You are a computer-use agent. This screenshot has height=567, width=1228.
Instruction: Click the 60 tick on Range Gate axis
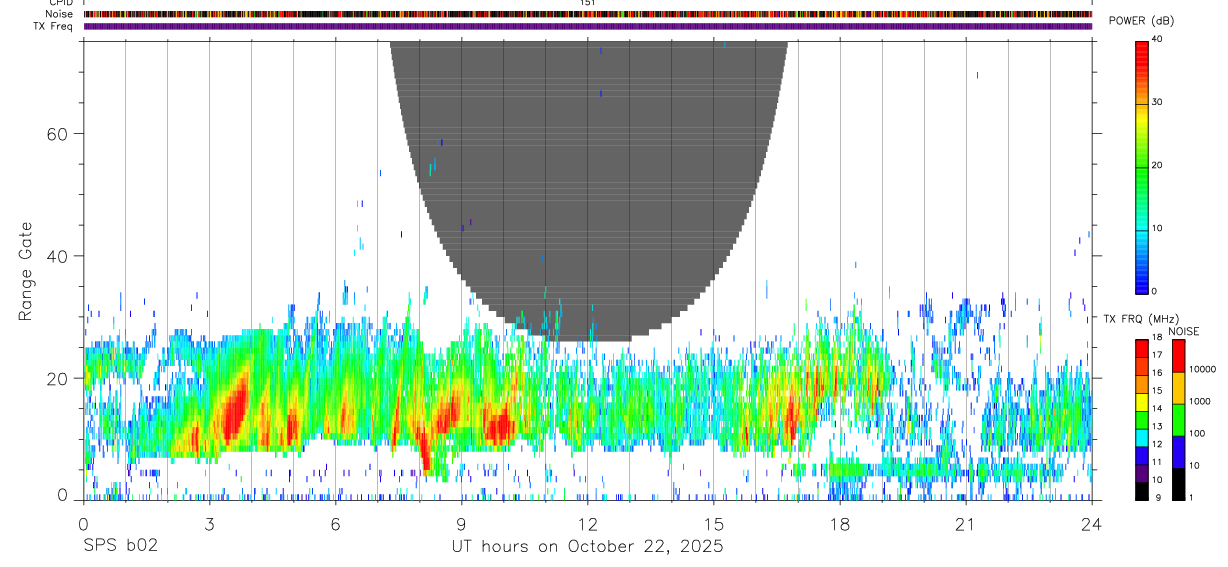[56, 134]
